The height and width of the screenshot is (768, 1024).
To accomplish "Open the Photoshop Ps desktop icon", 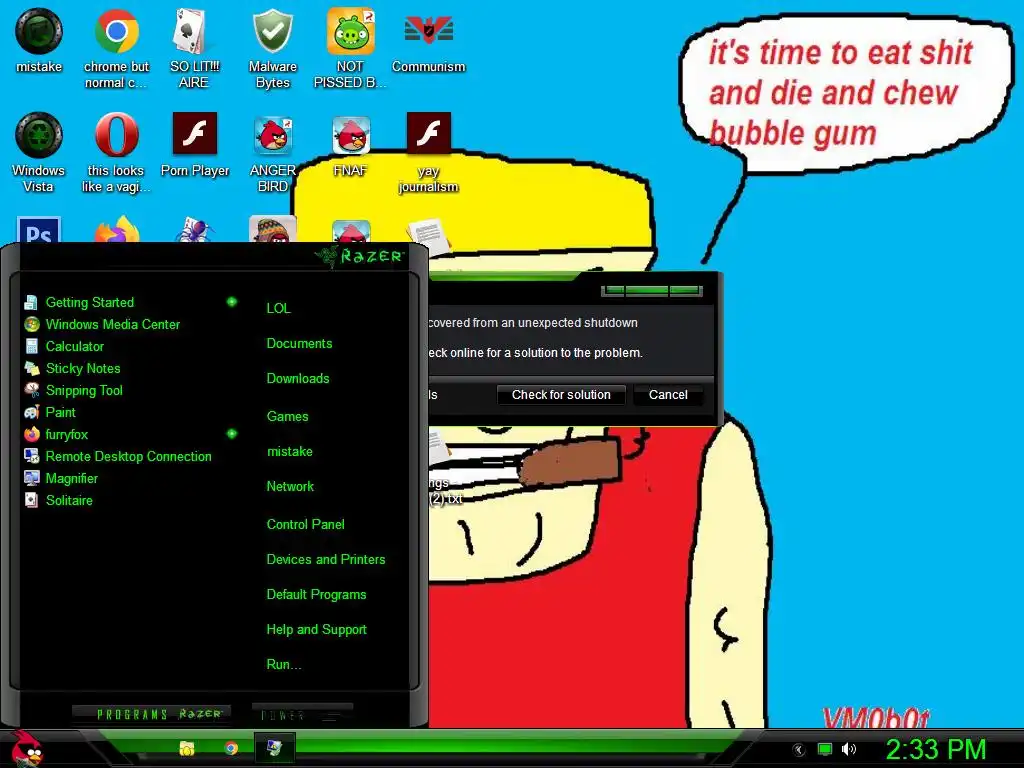I will [x=39, y=230].
